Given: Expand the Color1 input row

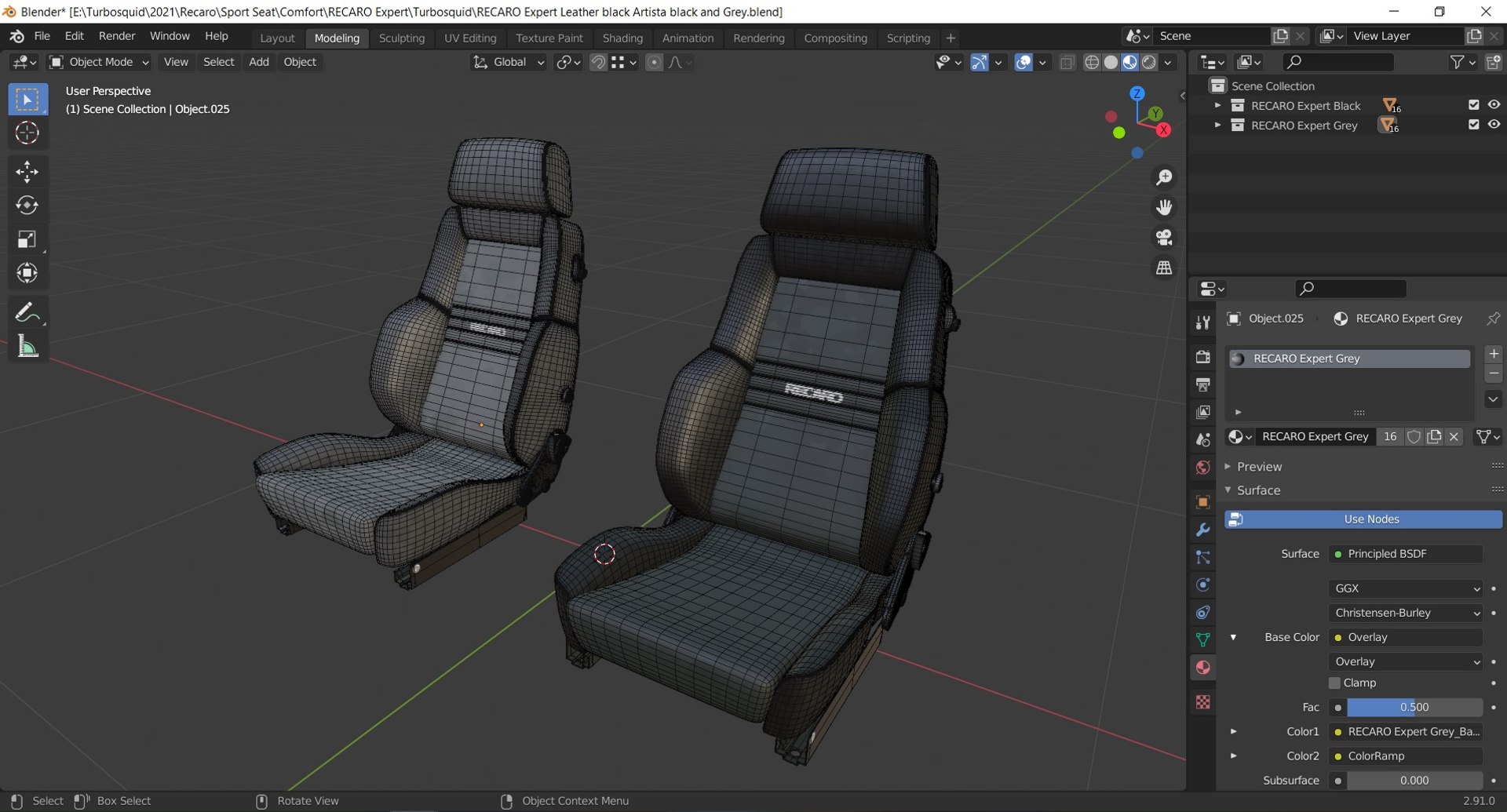Looking at the screenshot, I should click(1233, 732).
